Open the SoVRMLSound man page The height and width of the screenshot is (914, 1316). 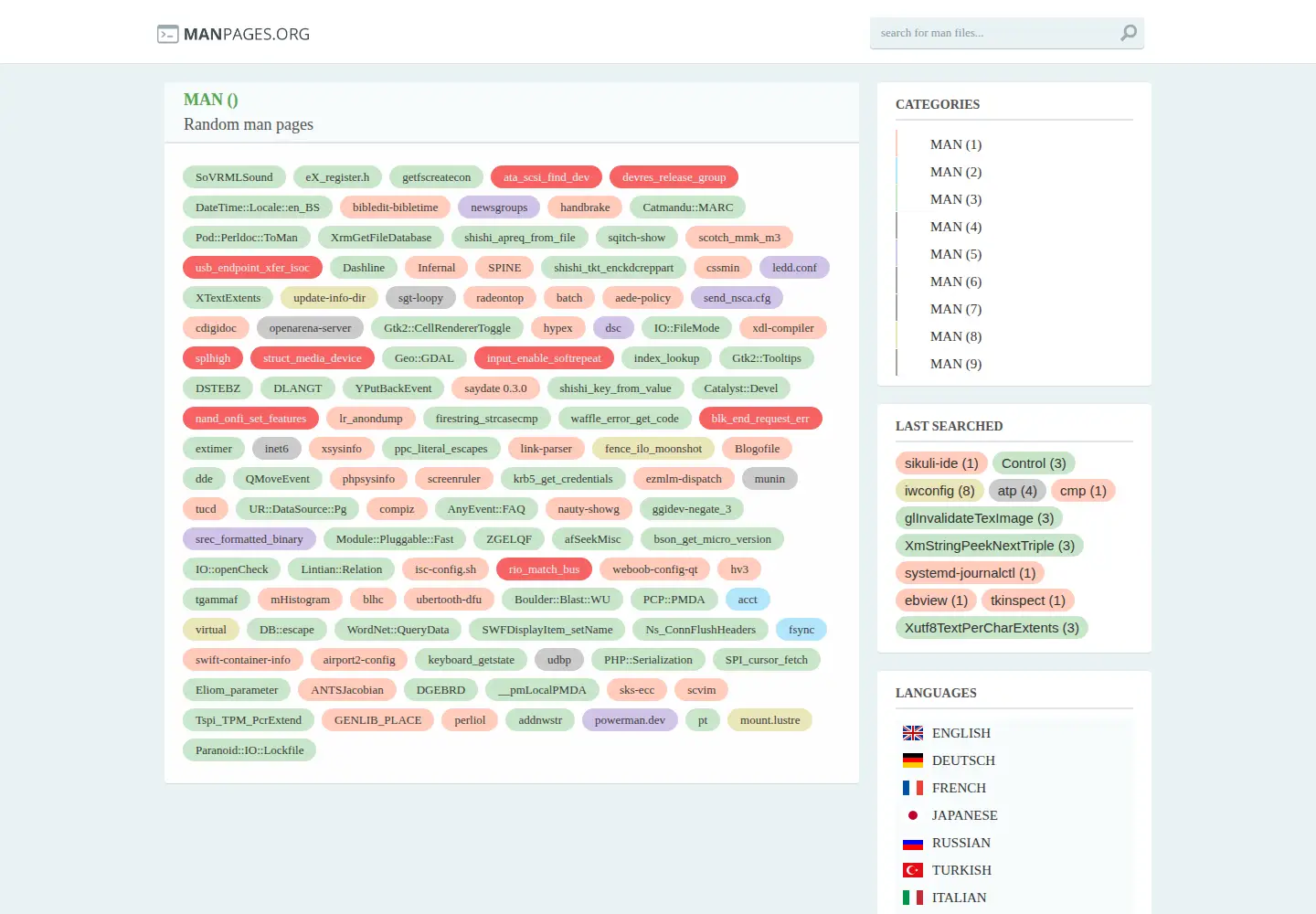tap(234, 177)
